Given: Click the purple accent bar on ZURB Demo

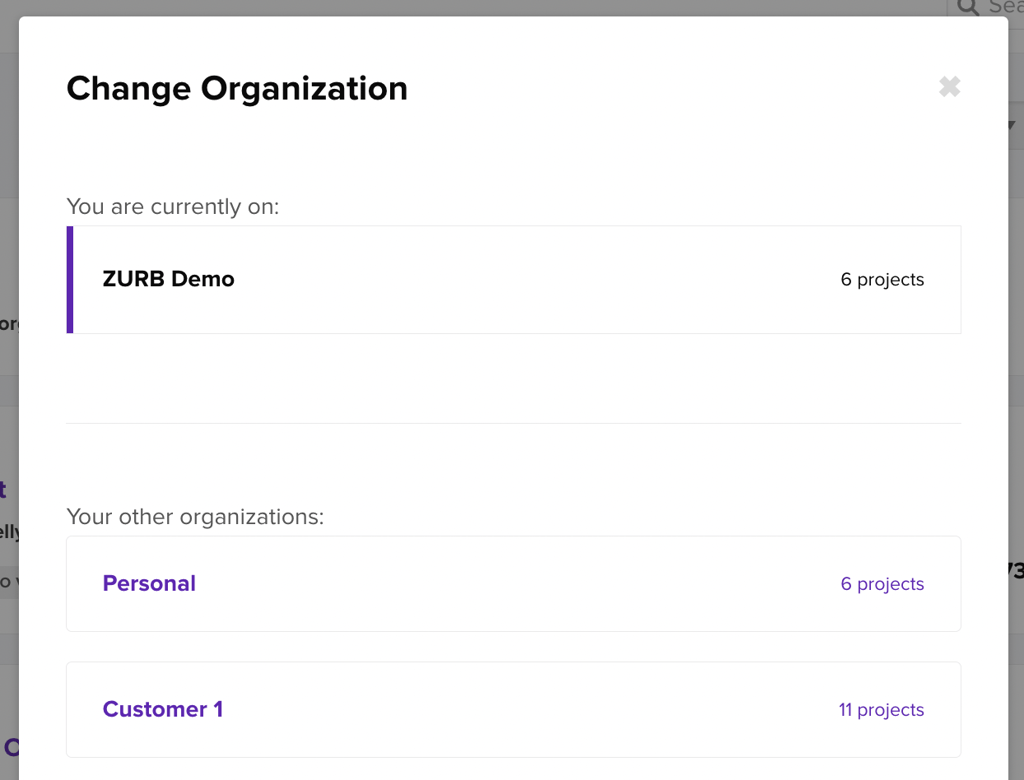Looking at the screenshot, I should click(70, 280).
